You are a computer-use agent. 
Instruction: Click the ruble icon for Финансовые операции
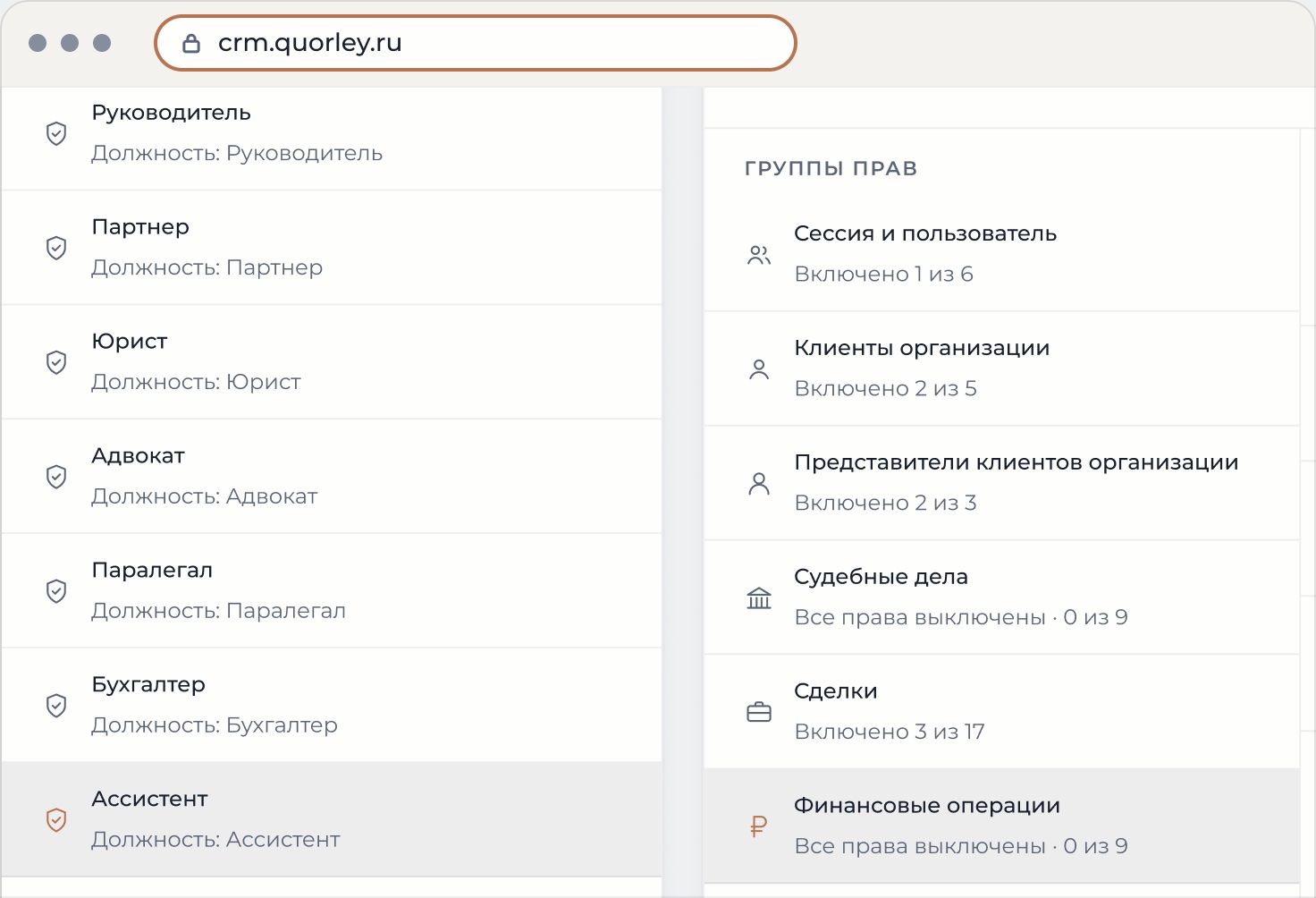tap(759, 826)
